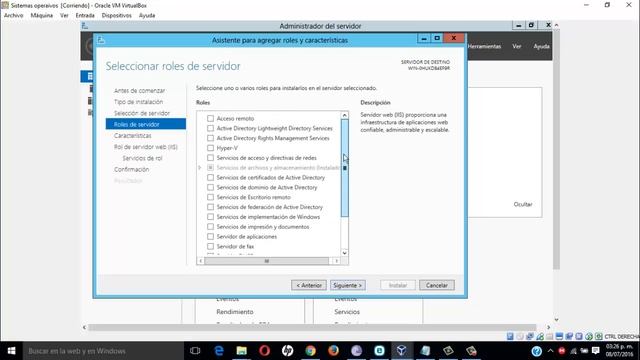Viewport: 640px width, 360px height.
Task: Open Ayuda menu in Server Manager
Action: point(541,46)
